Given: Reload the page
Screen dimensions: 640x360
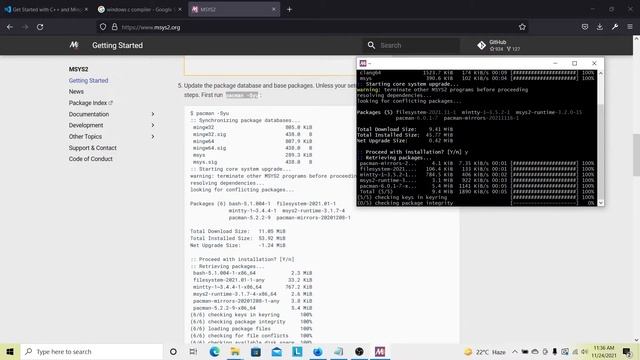Looking at the screenshot, I should point(40,27).
